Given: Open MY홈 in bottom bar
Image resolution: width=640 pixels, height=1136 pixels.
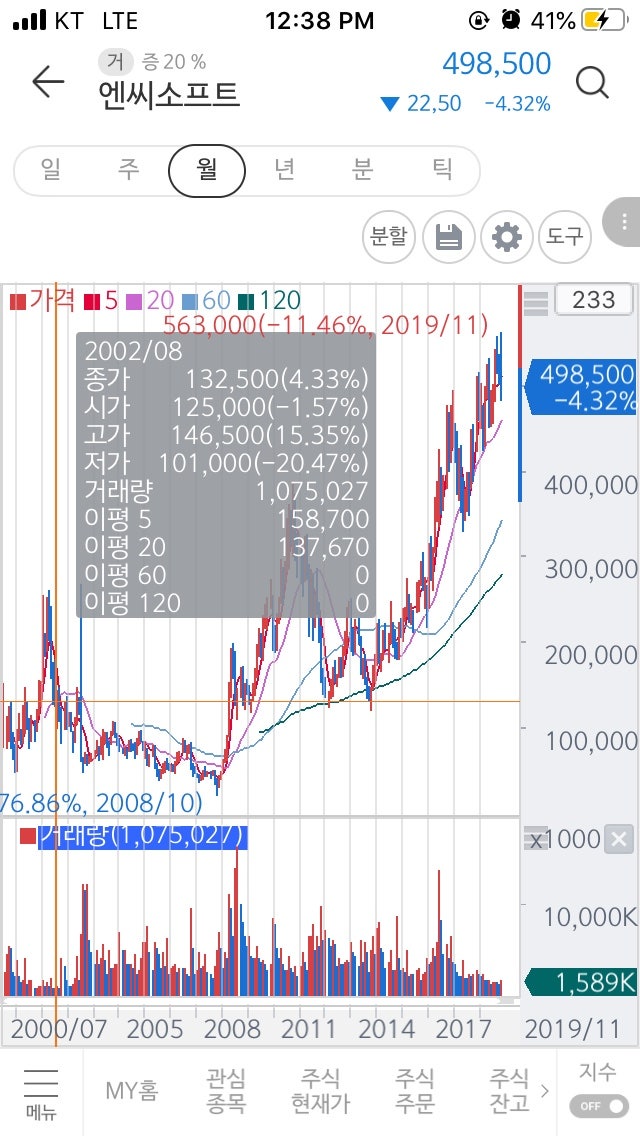Looking at the screenshot, I should point(132,1090).
